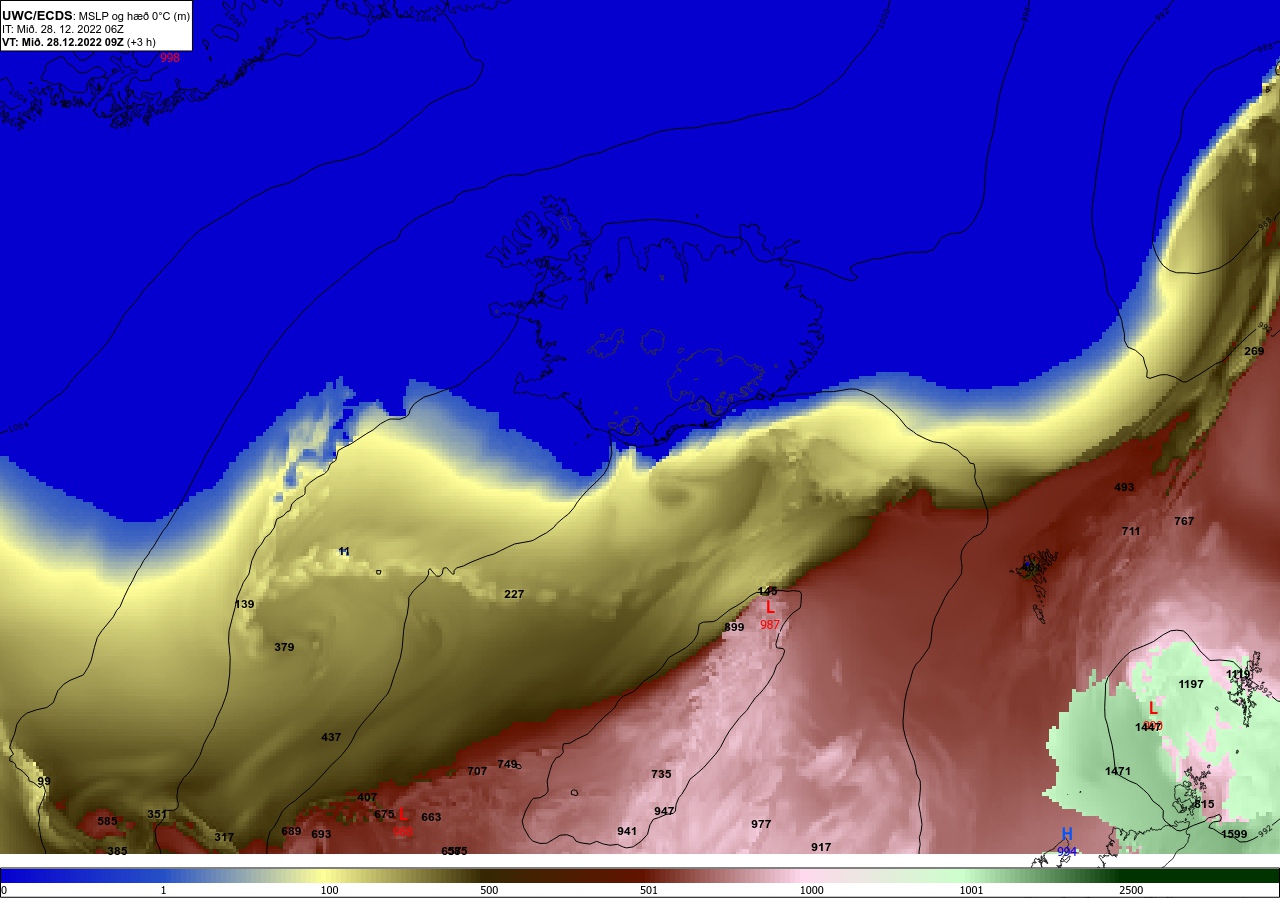Click the height value 1197

point(1191,684)
